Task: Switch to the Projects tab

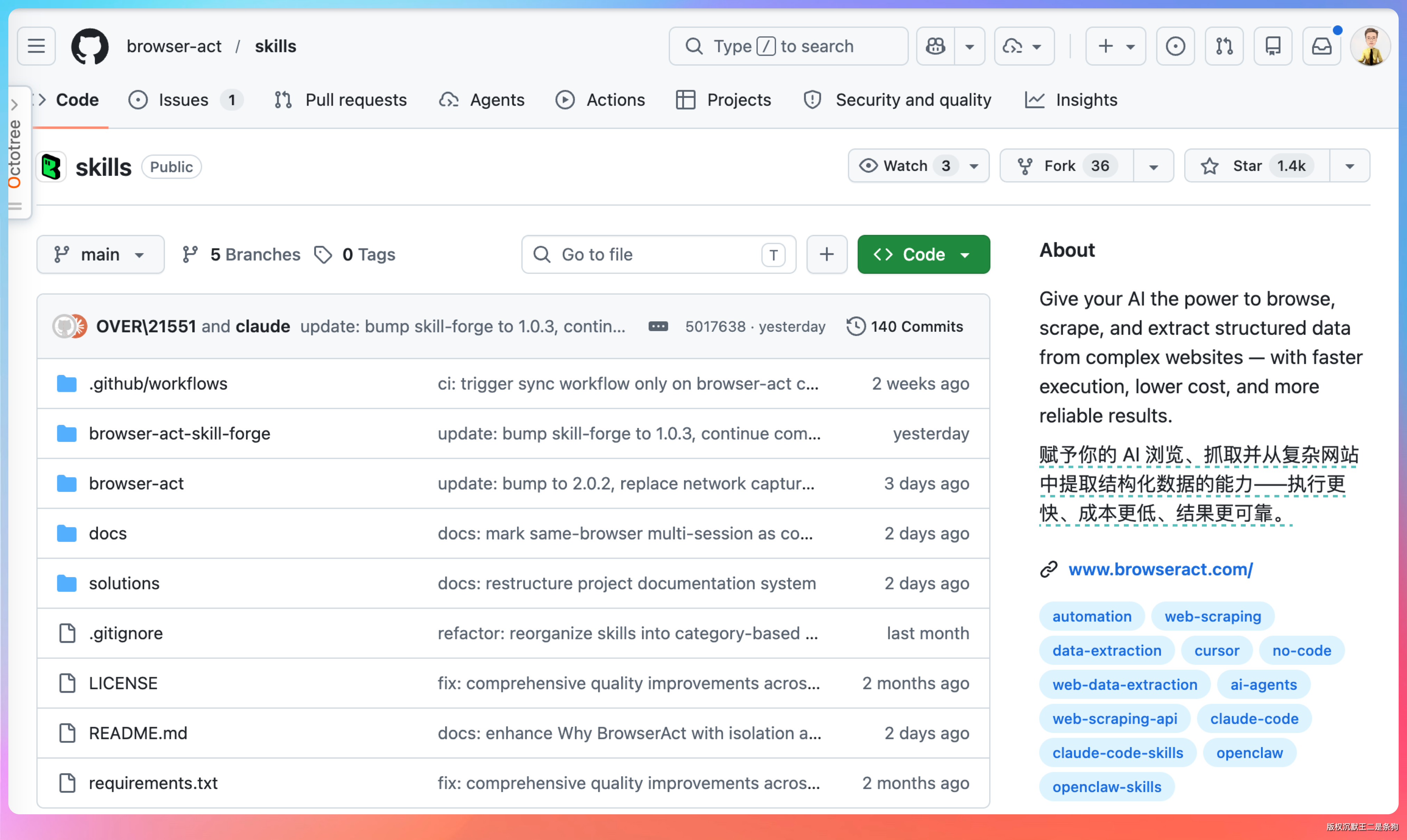Action: coord(724,100)
